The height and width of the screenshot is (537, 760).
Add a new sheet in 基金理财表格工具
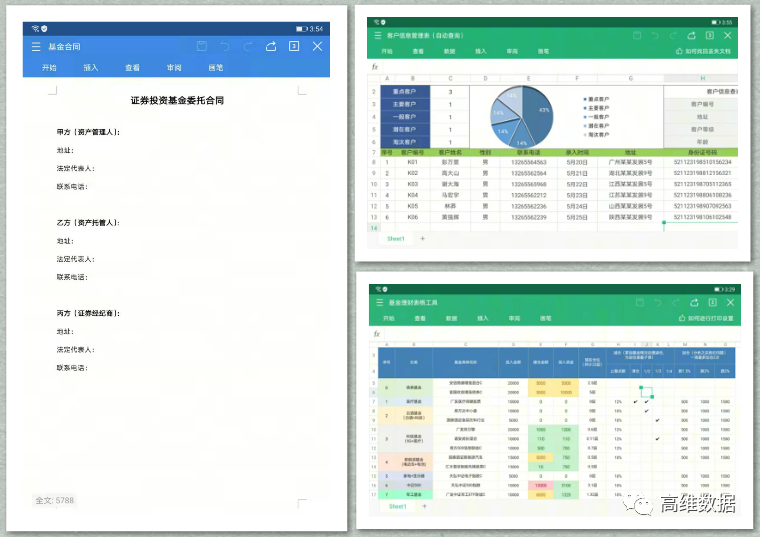422,506
